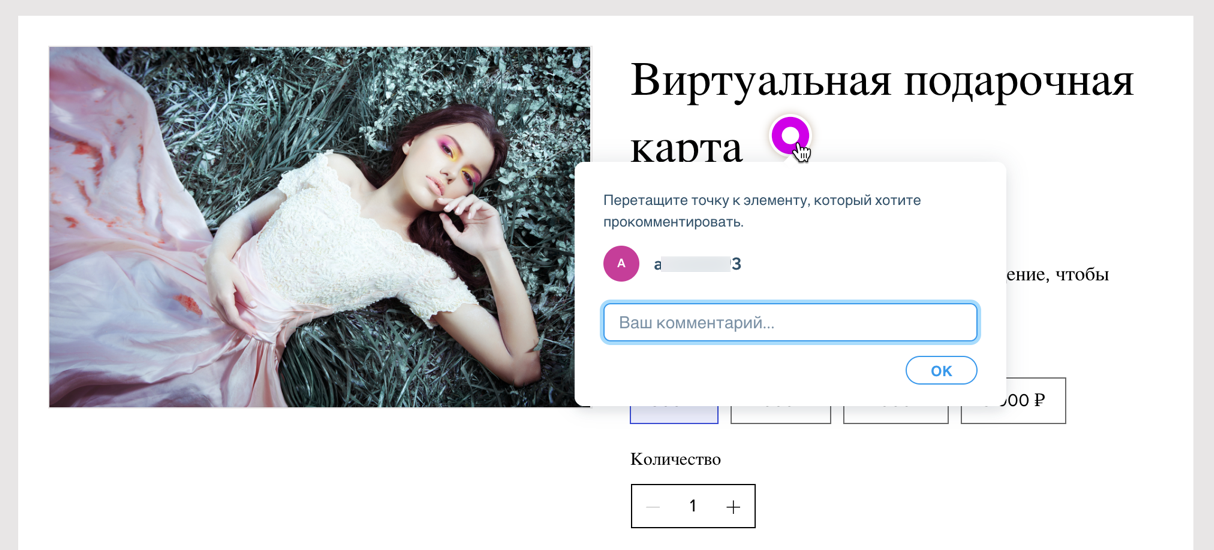Viewport: 1214px width, 550px height.
Task: Click the description text 'ение, чтобы'
Action: click(1057, 274)
